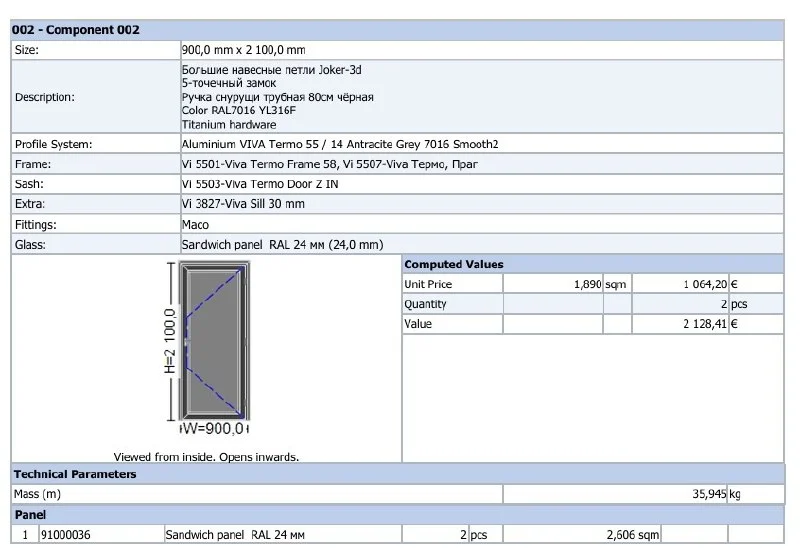The height and width of the screenshot is (550, 800).
Task: Click the W=900,0 width dimension label
Action: click(213, 429)
